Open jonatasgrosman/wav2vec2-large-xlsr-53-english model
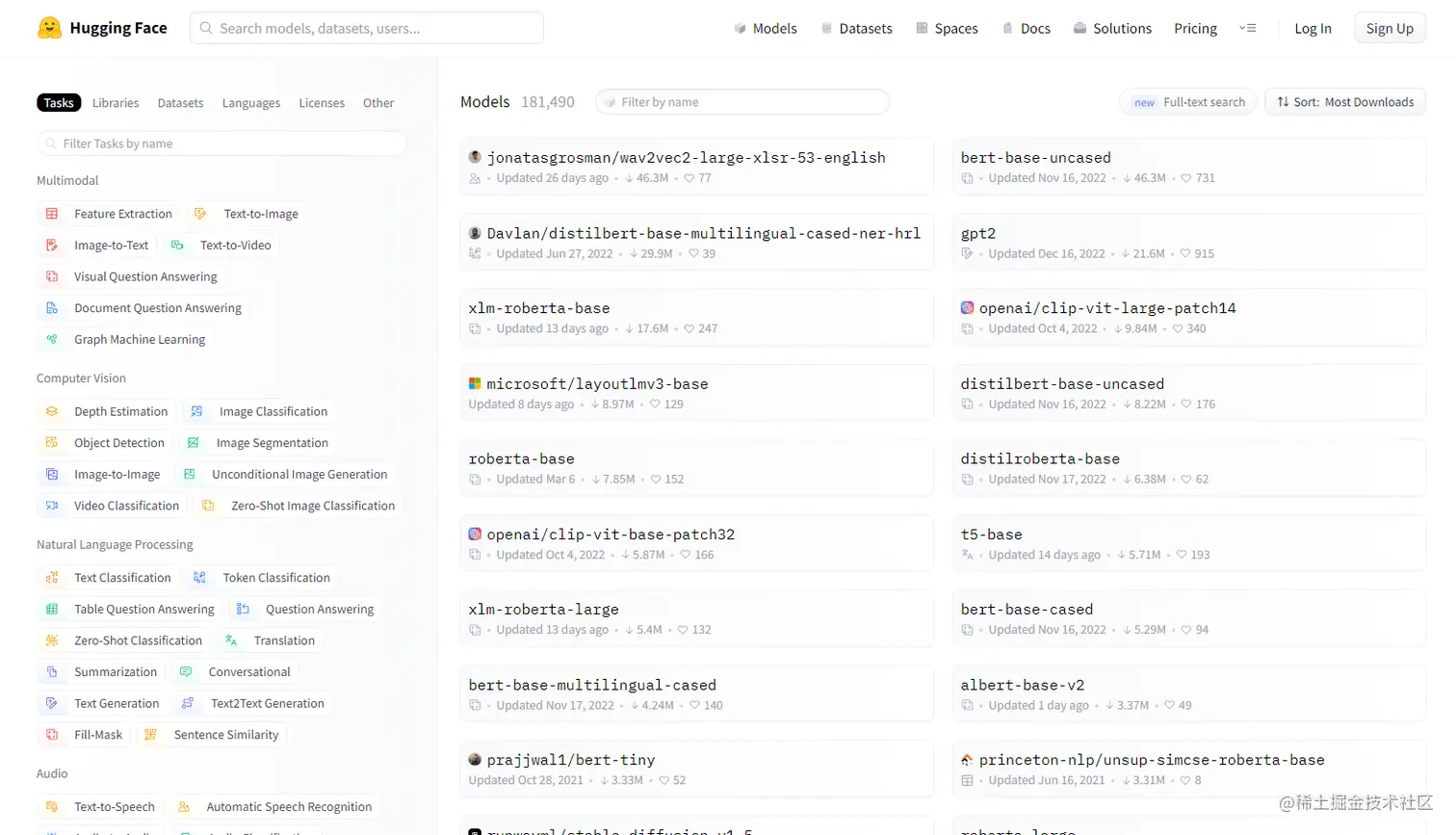The width and height of the screenshot is (1456, 835). (x=696, y=167)
